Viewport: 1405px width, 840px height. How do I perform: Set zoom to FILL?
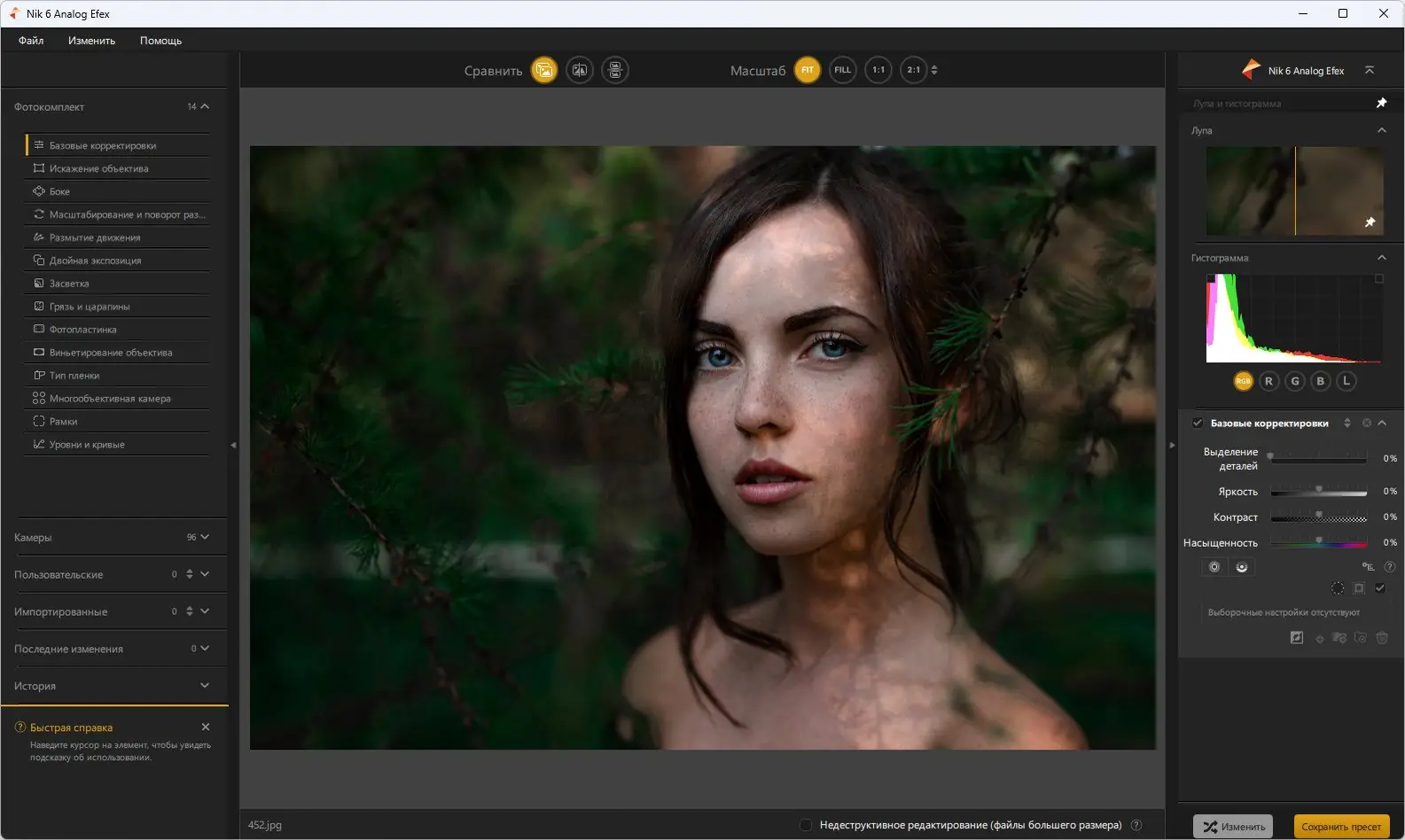pyautogui.click(x=842, y=70)
